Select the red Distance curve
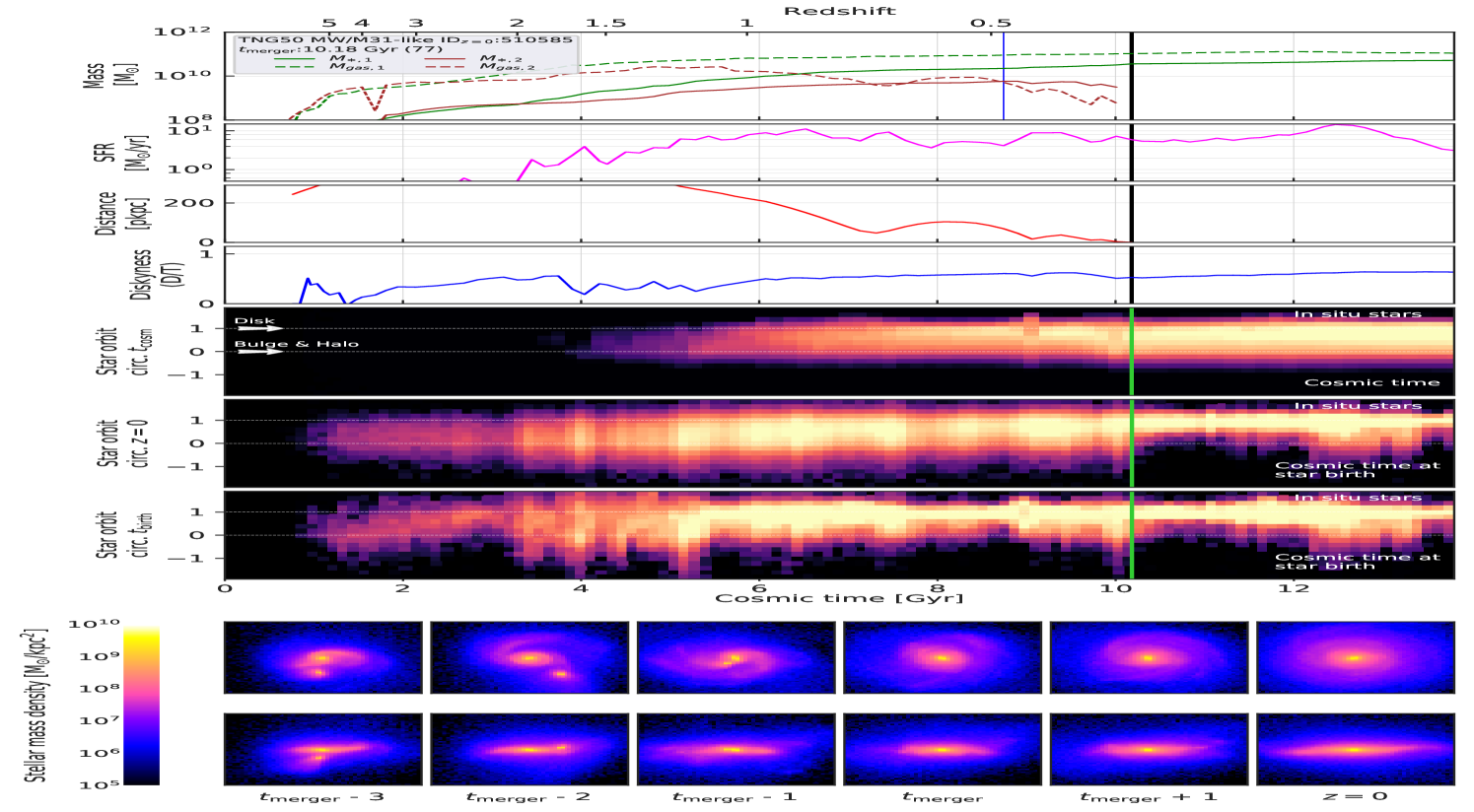Viewport: 1474px width, 812px height. 789,208
